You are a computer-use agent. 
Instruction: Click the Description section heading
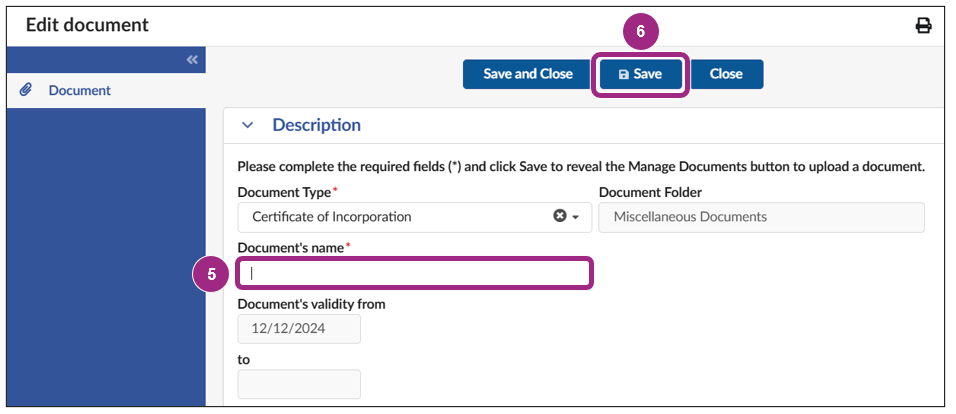point(316,126)
